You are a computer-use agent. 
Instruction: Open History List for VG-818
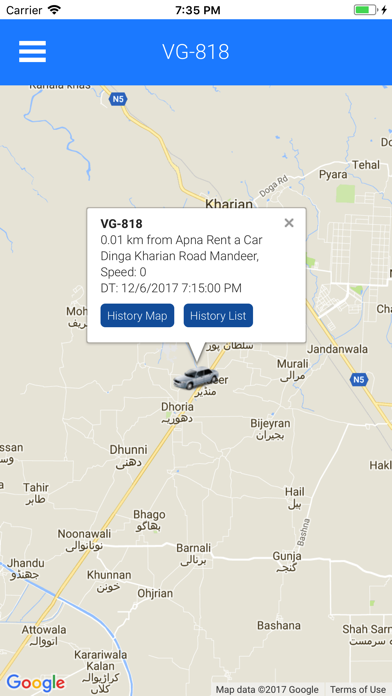218,316
